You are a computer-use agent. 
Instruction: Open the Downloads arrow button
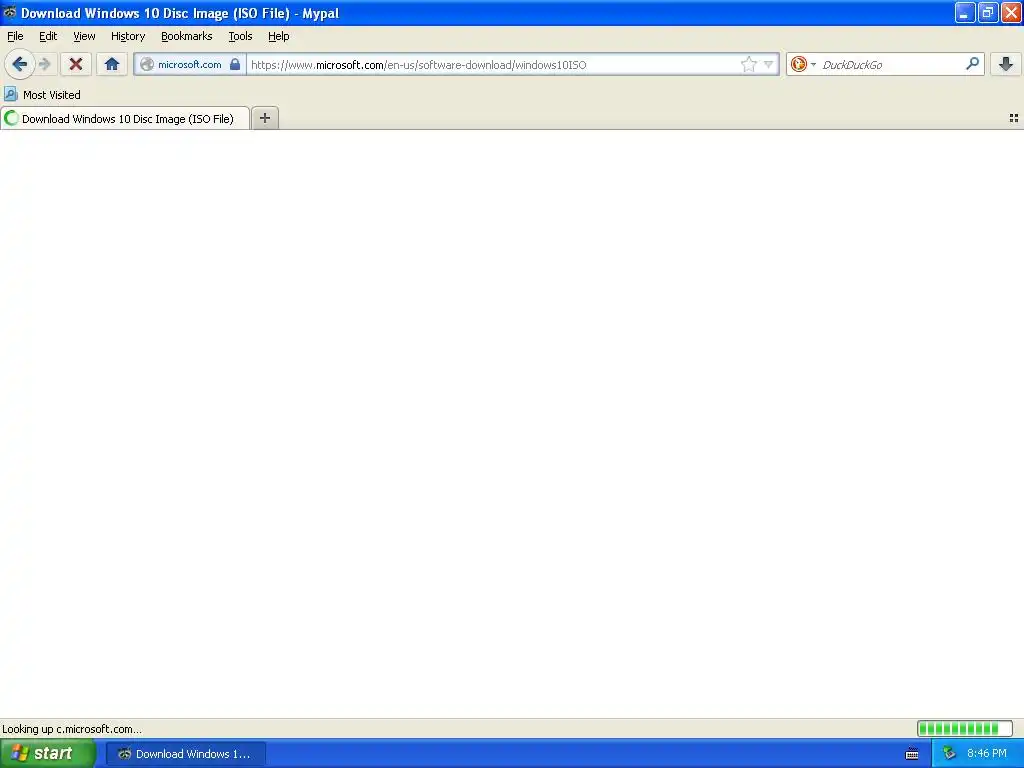pyautogui.click(x=1006, y=64)
